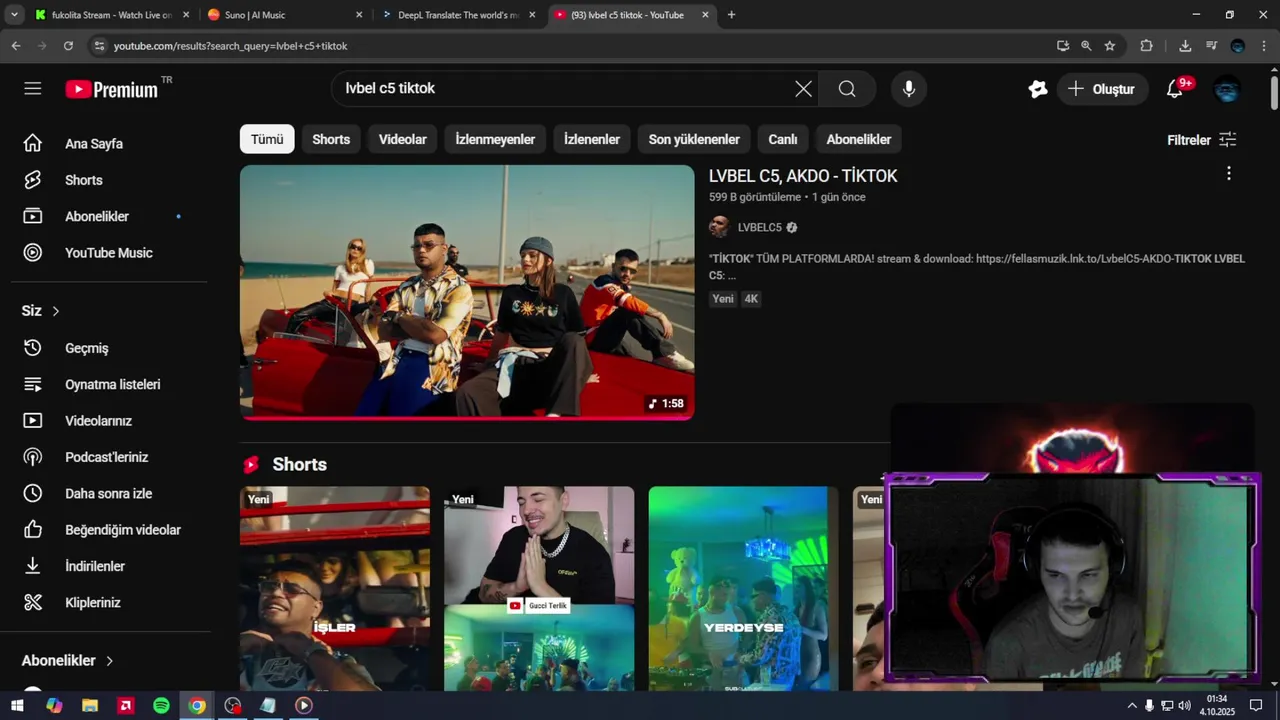1280x720 pixels.
Task: Open Chrome three-dot menu
Action: 1265,46
